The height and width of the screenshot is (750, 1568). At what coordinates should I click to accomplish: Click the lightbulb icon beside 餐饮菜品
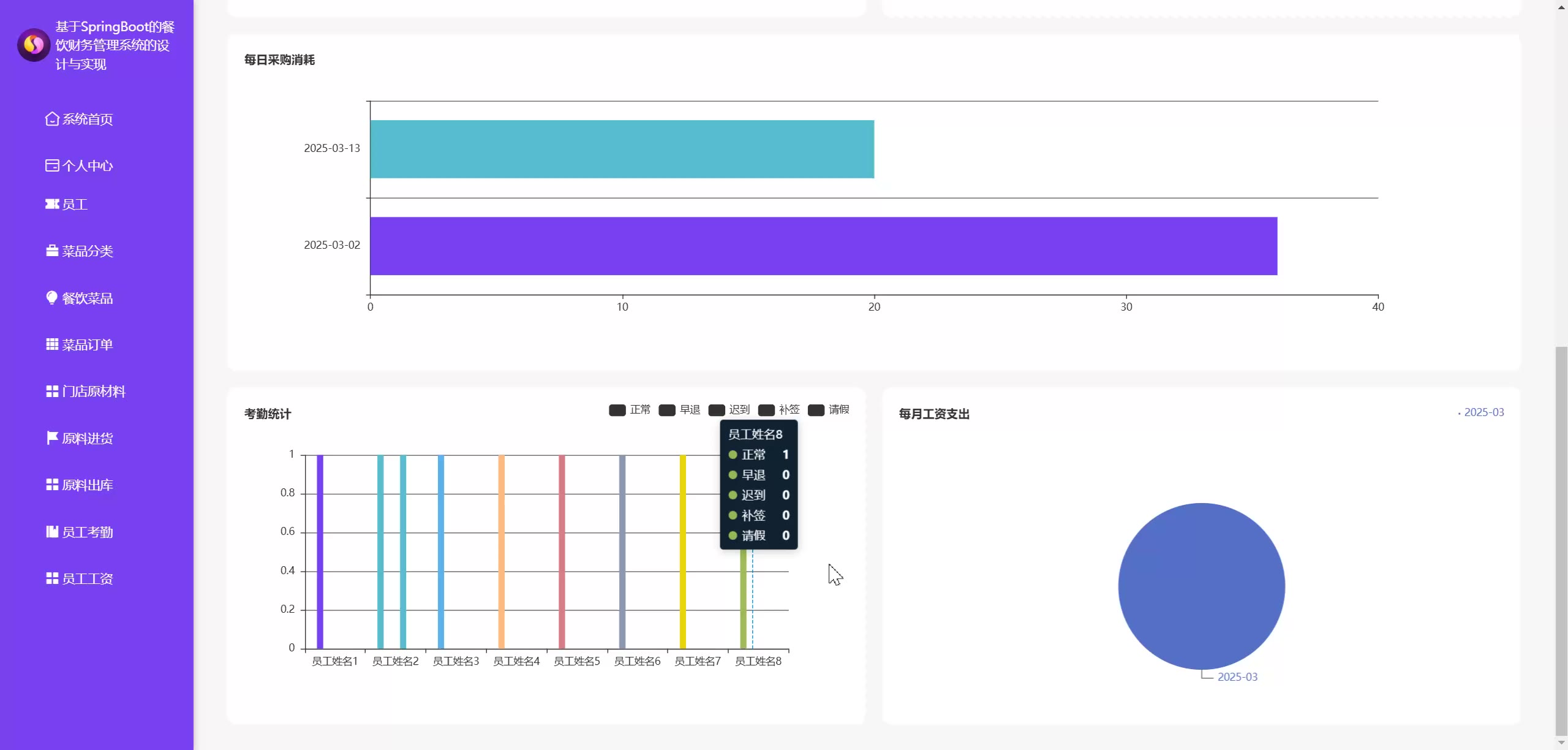[52, 298]
